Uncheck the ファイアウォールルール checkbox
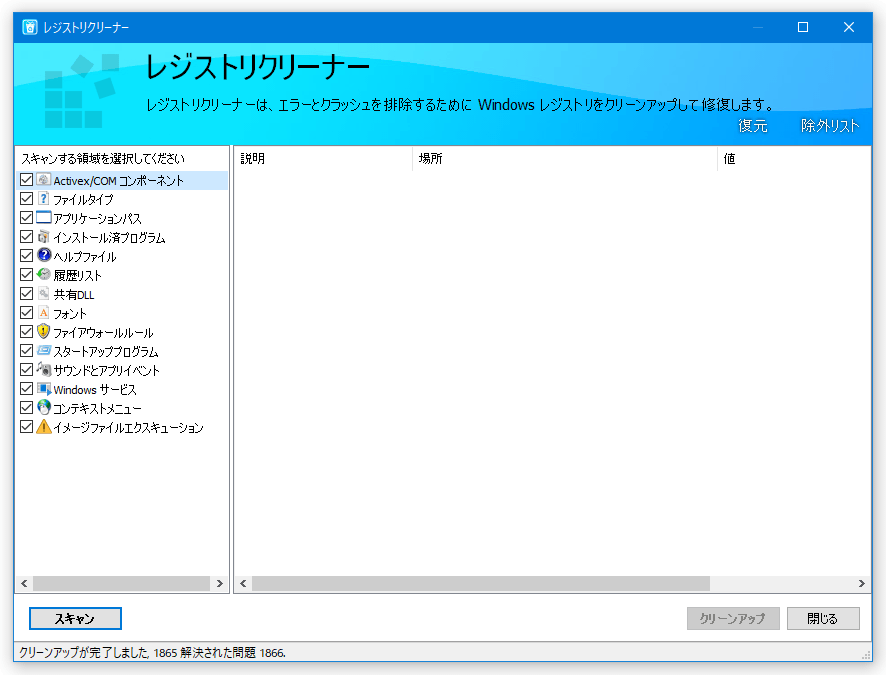The image size is (886, 675). 26,332
